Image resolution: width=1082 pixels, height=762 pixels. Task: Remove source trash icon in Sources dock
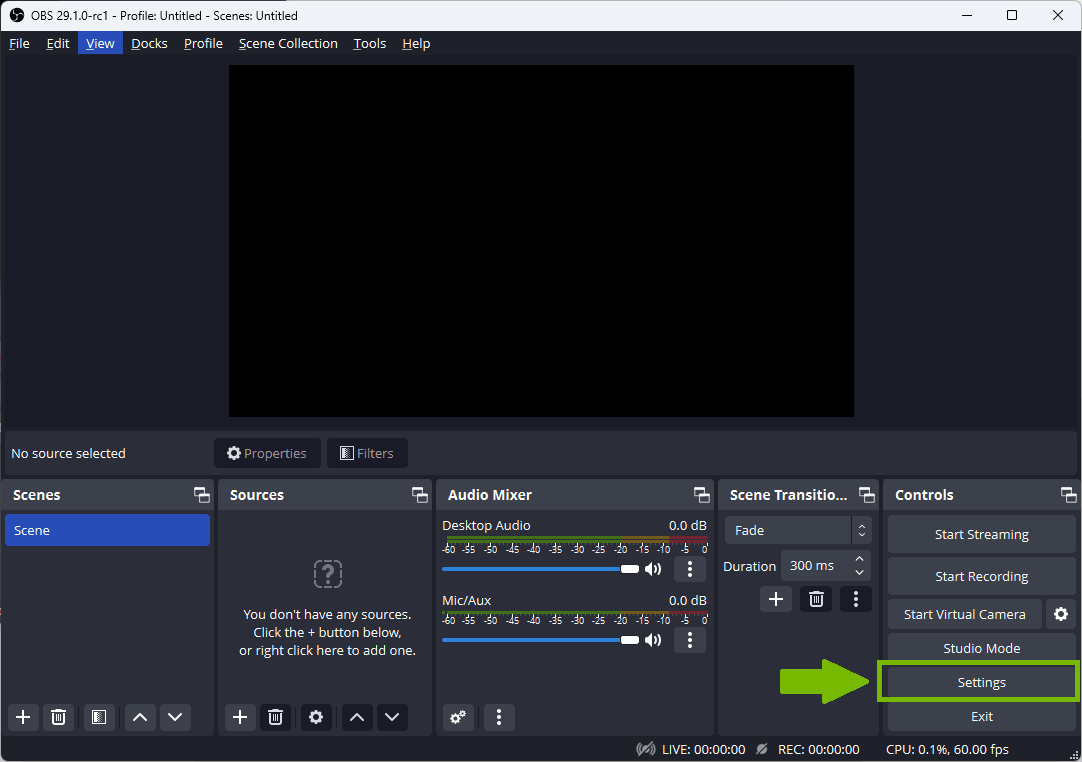(275, 717)
